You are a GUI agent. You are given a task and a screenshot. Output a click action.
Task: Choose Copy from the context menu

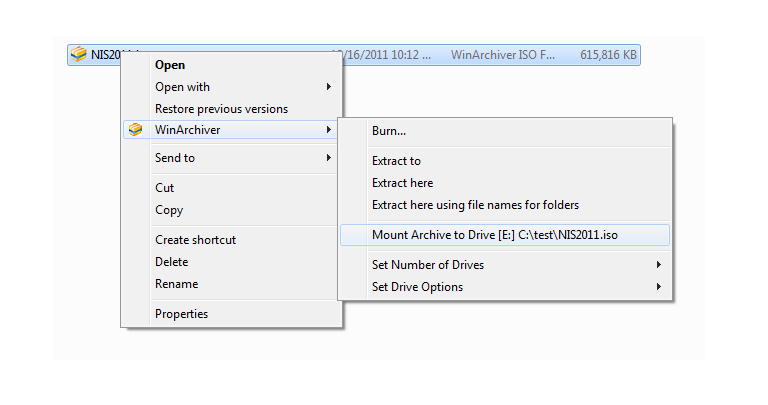[x=169, y=210]
